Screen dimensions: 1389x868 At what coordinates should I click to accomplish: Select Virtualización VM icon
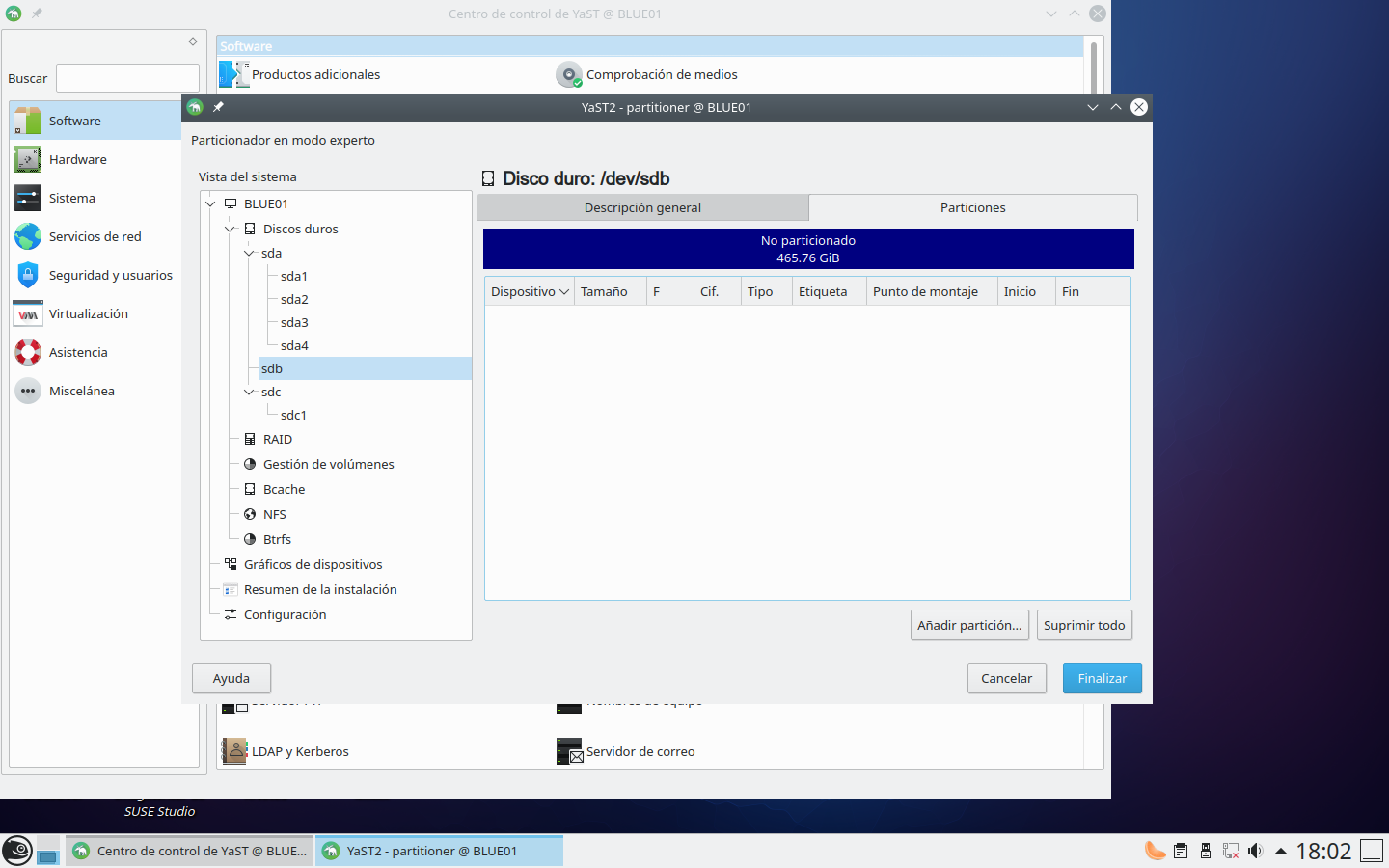pyautogui.click(x=28, y=313)
